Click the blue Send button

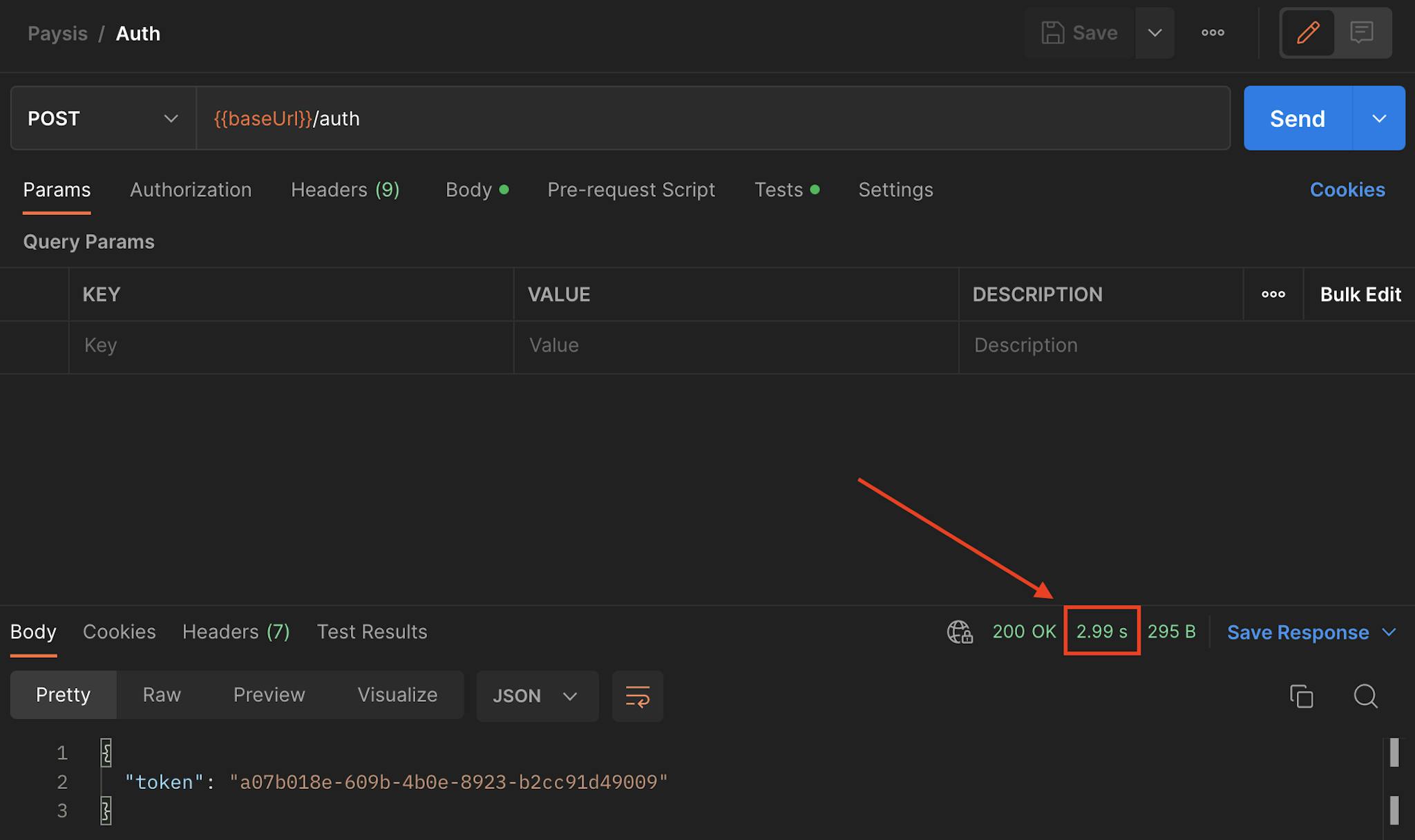click(x=1297, y=118)
